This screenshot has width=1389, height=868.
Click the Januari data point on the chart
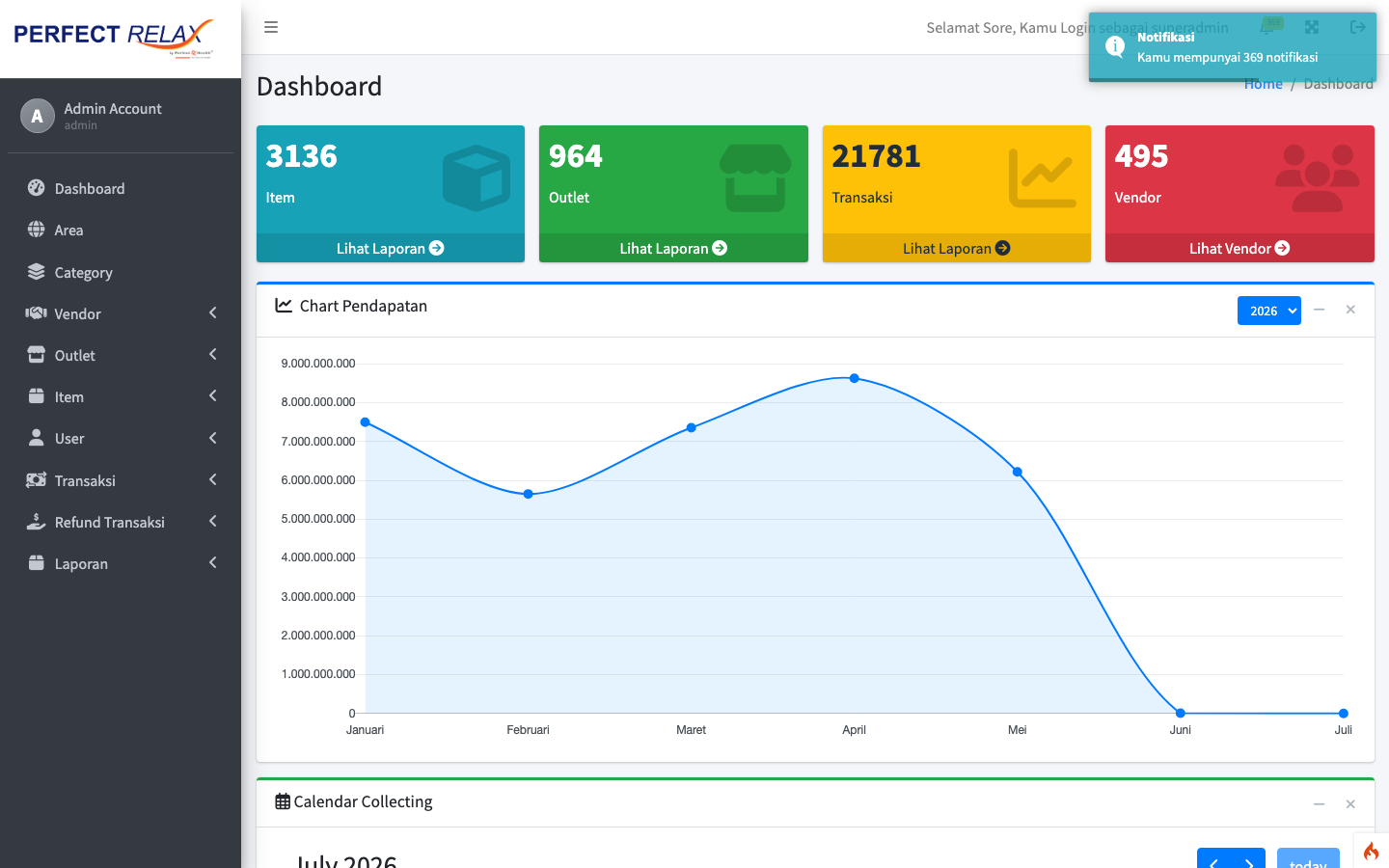365,422
